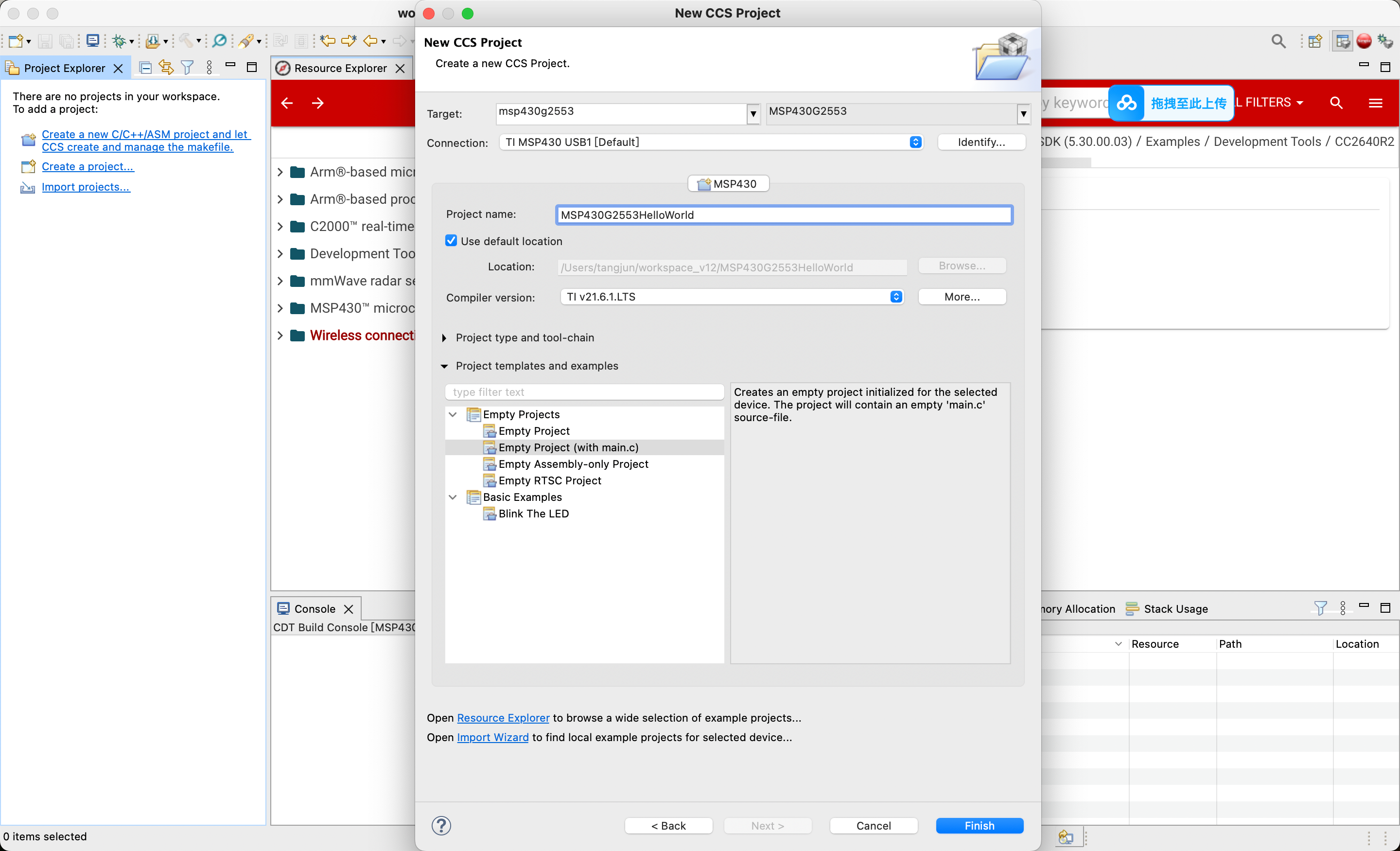
Task: Uncheck Use default location checkbox
Action: (451, 240)
